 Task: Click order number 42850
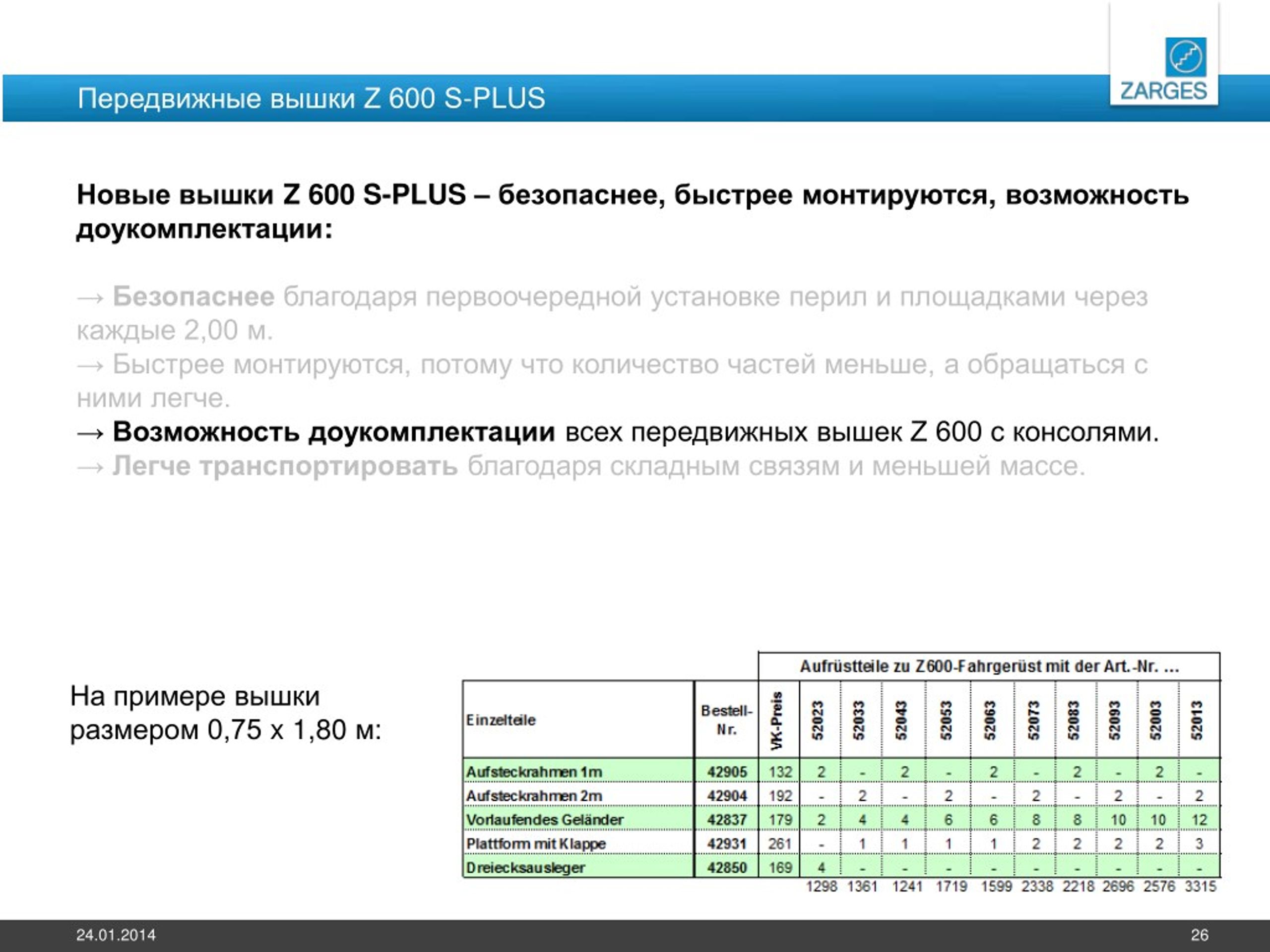tap(727, 868)
